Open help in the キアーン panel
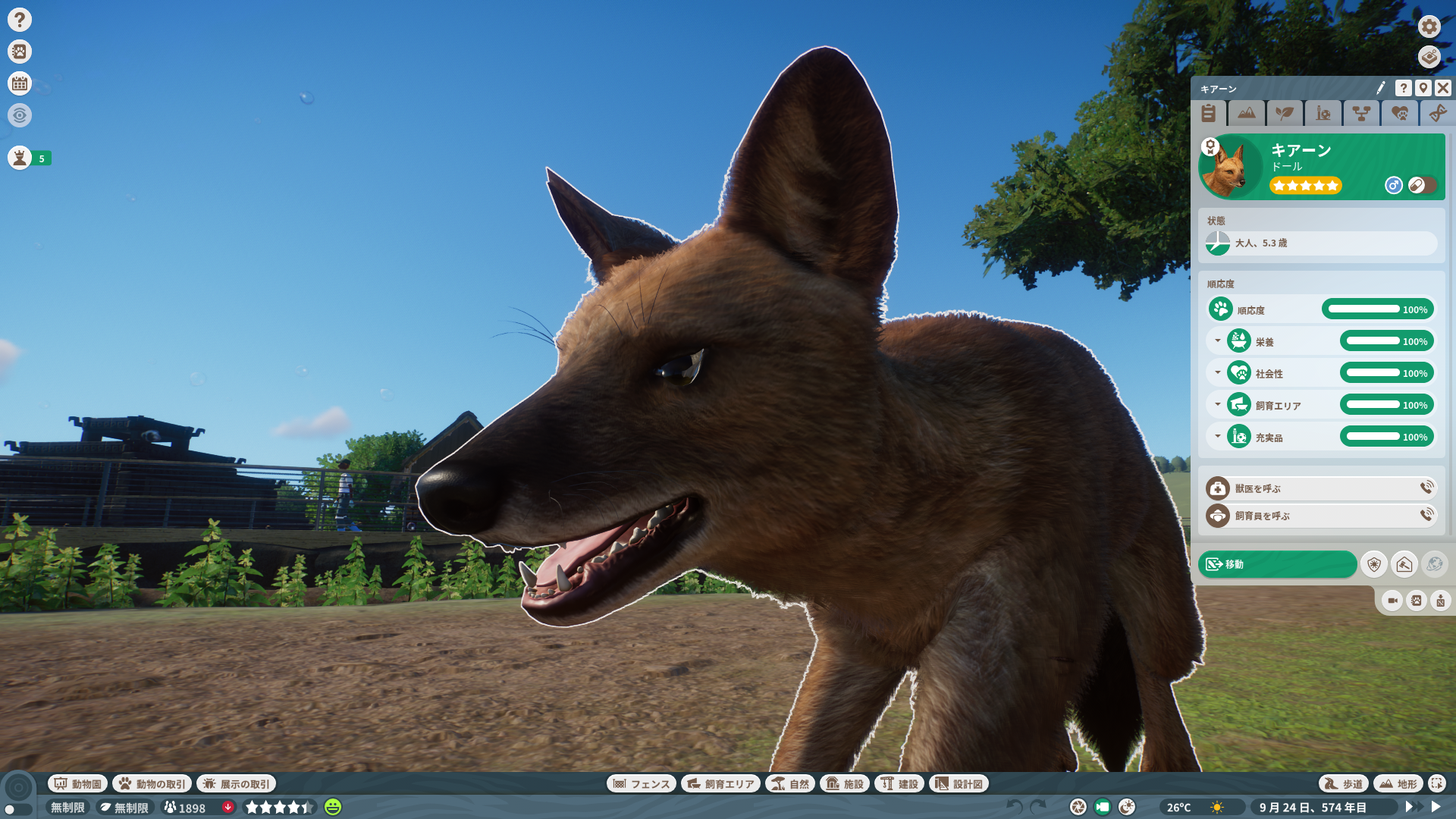 point(1404,88)
